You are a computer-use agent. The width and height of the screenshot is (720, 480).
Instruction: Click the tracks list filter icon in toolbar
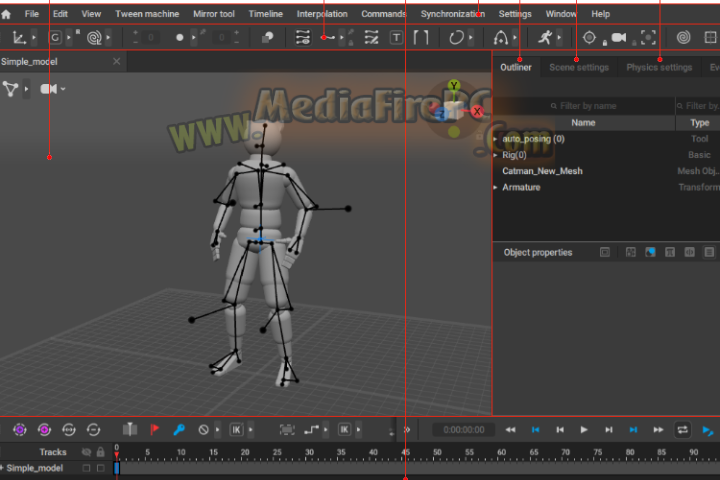(303, 38)
